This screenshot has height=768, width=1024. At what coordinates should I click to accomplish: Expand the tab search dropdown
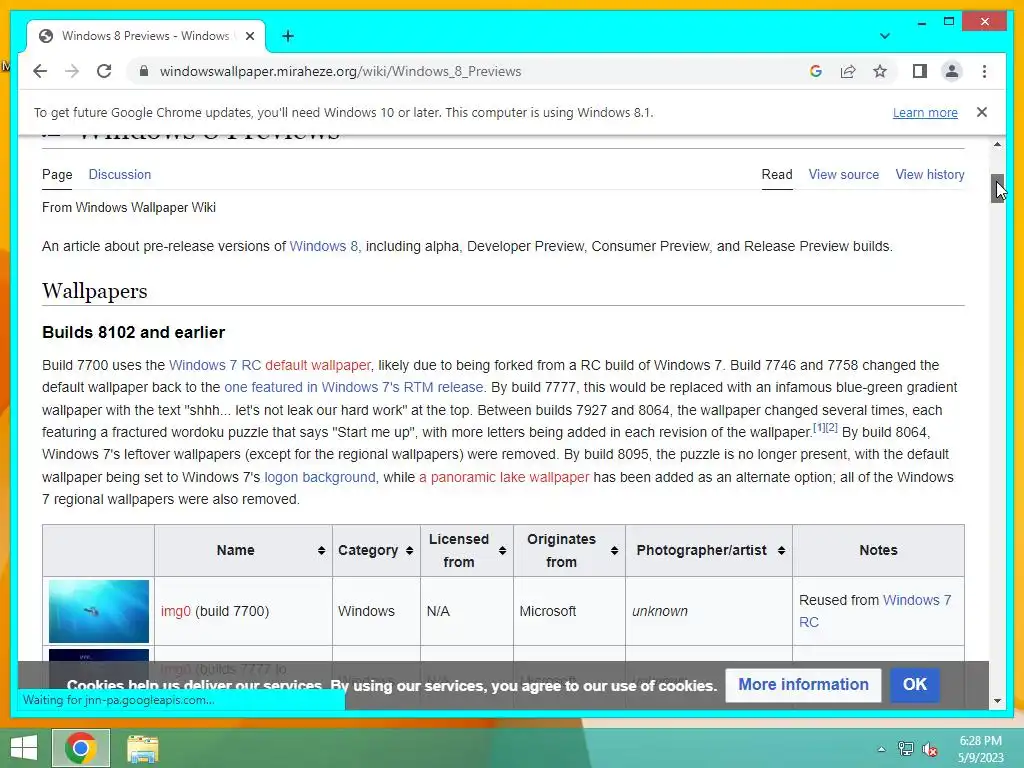coord(884,36)
